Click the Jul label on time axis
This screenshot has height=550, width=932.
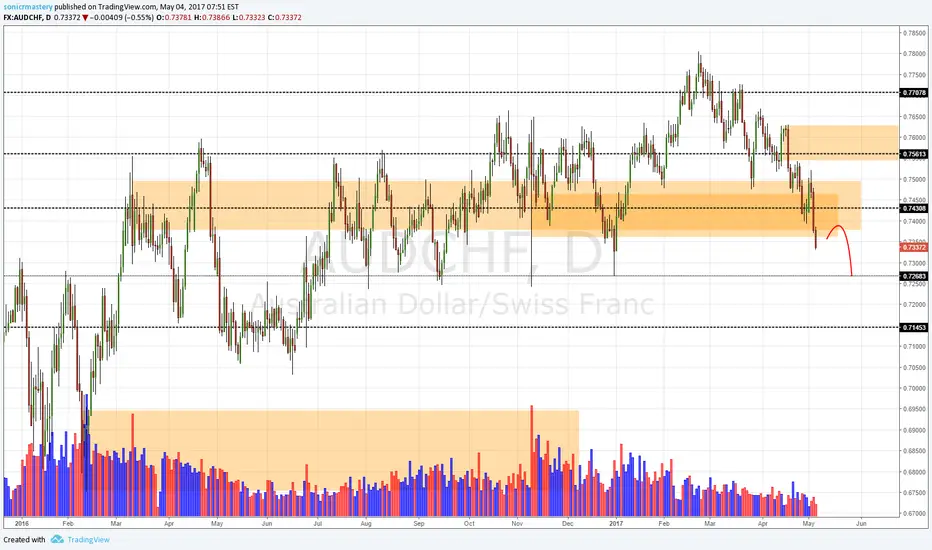click(318, 524)
